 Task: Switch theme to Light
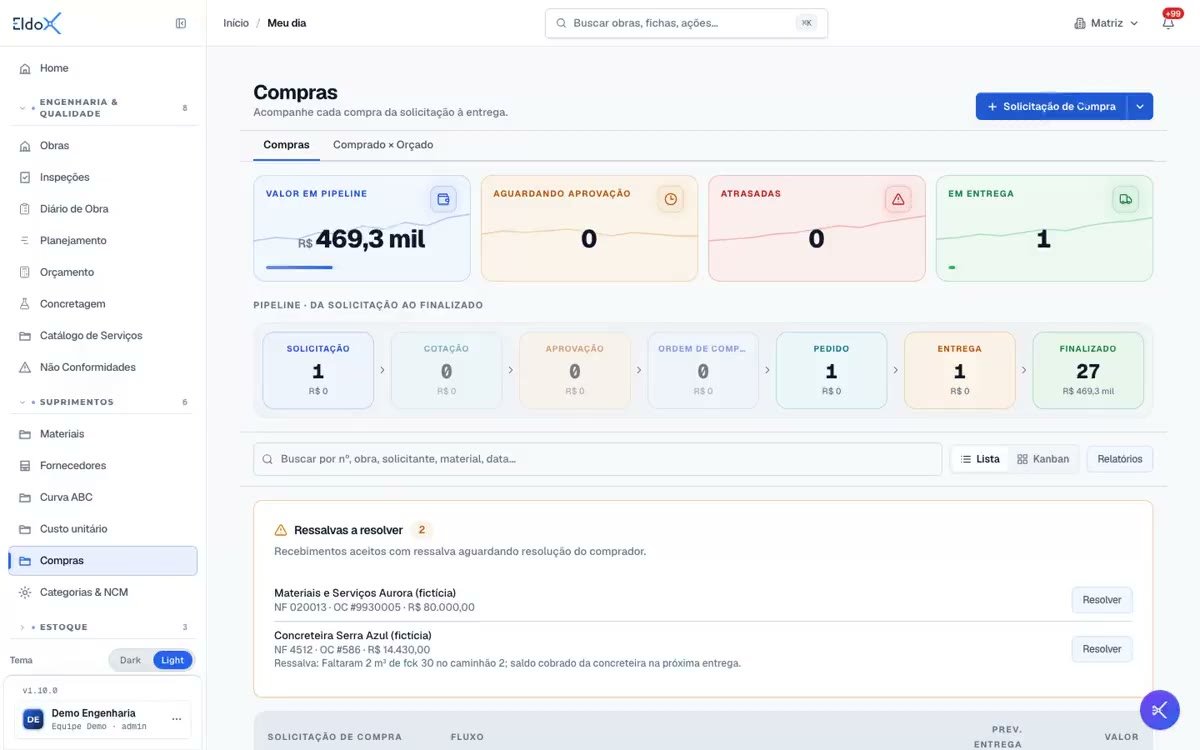173,660
